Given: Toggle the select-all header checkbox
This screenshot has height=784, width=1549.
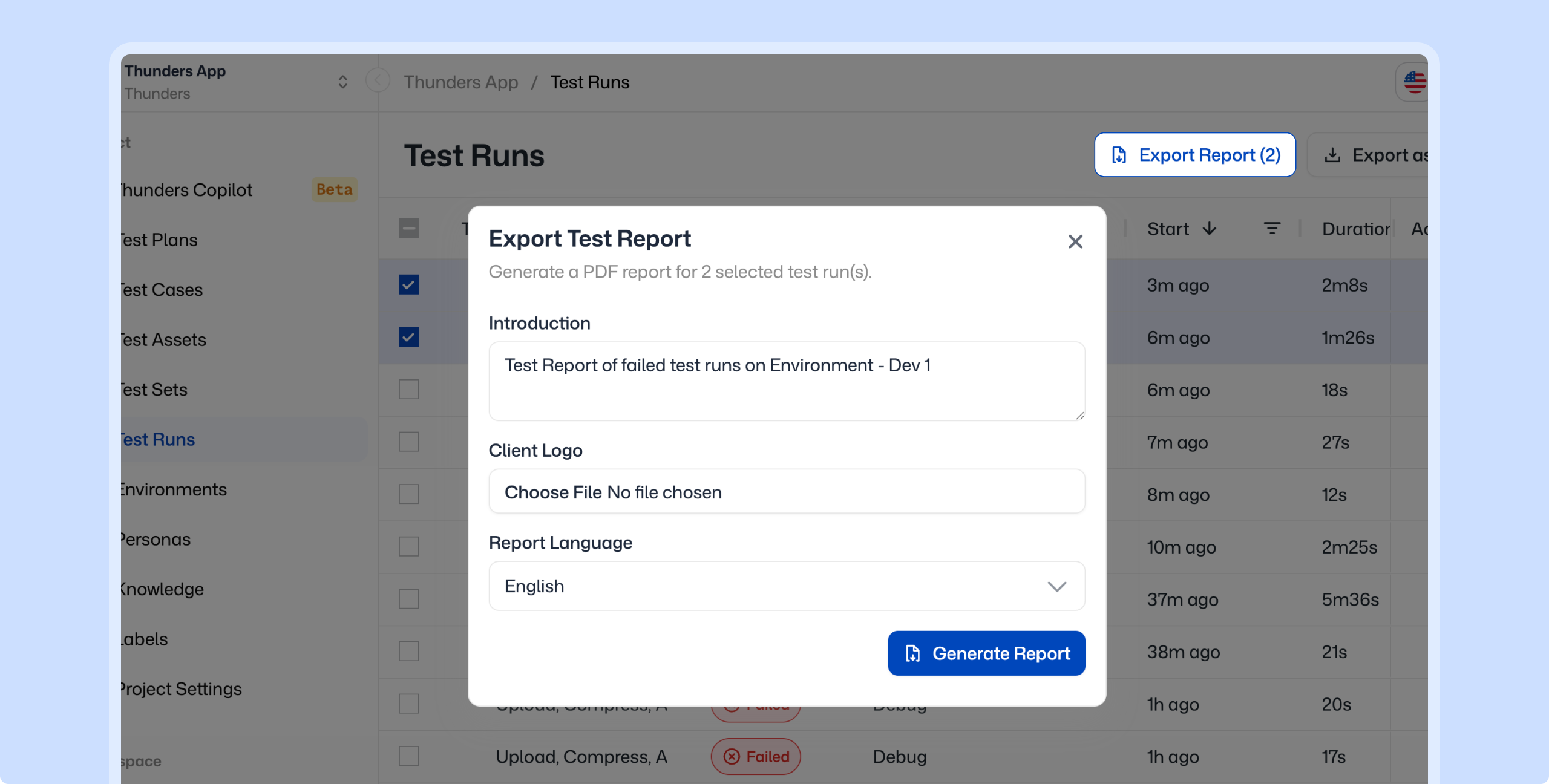Looking at the screenshot, I should [408, 229].
